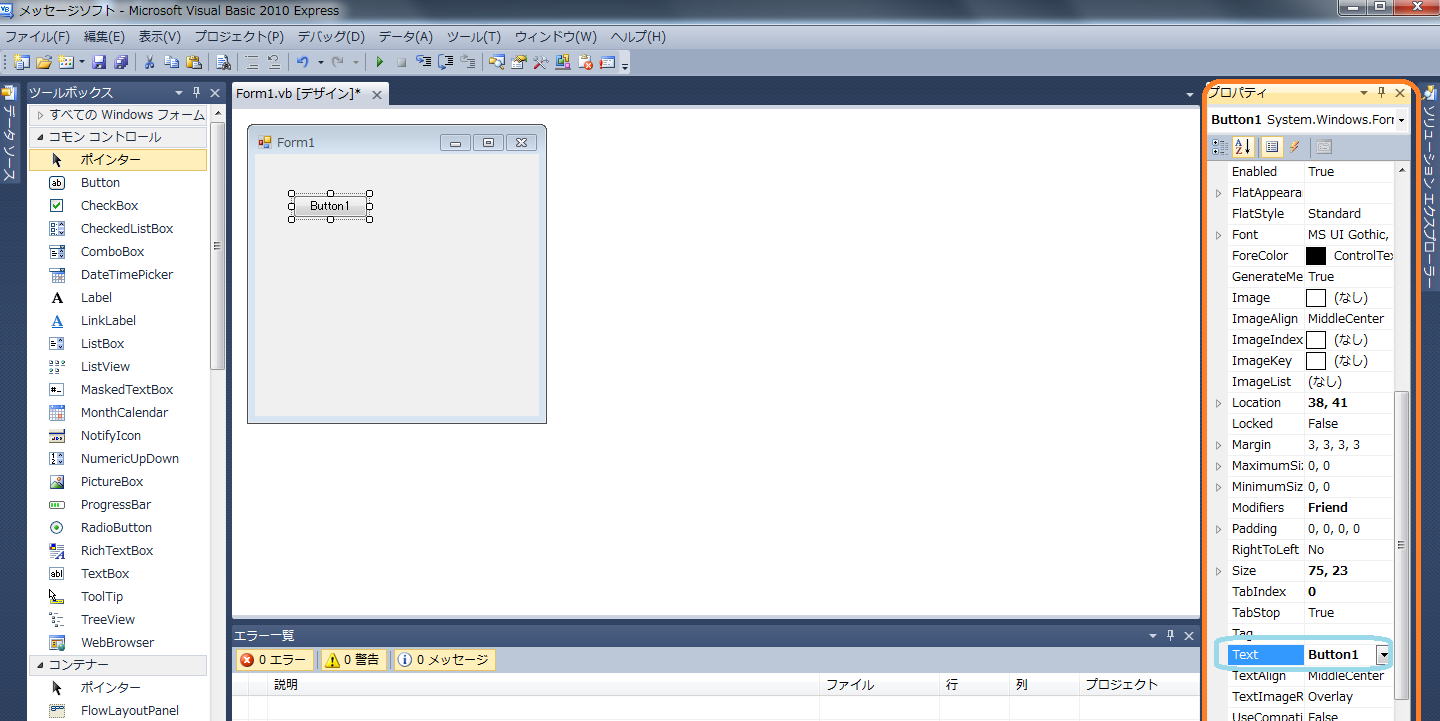
Task: Select the TextBox control in Toolbox
Action: pyautogui.click(x=118, y=574)
